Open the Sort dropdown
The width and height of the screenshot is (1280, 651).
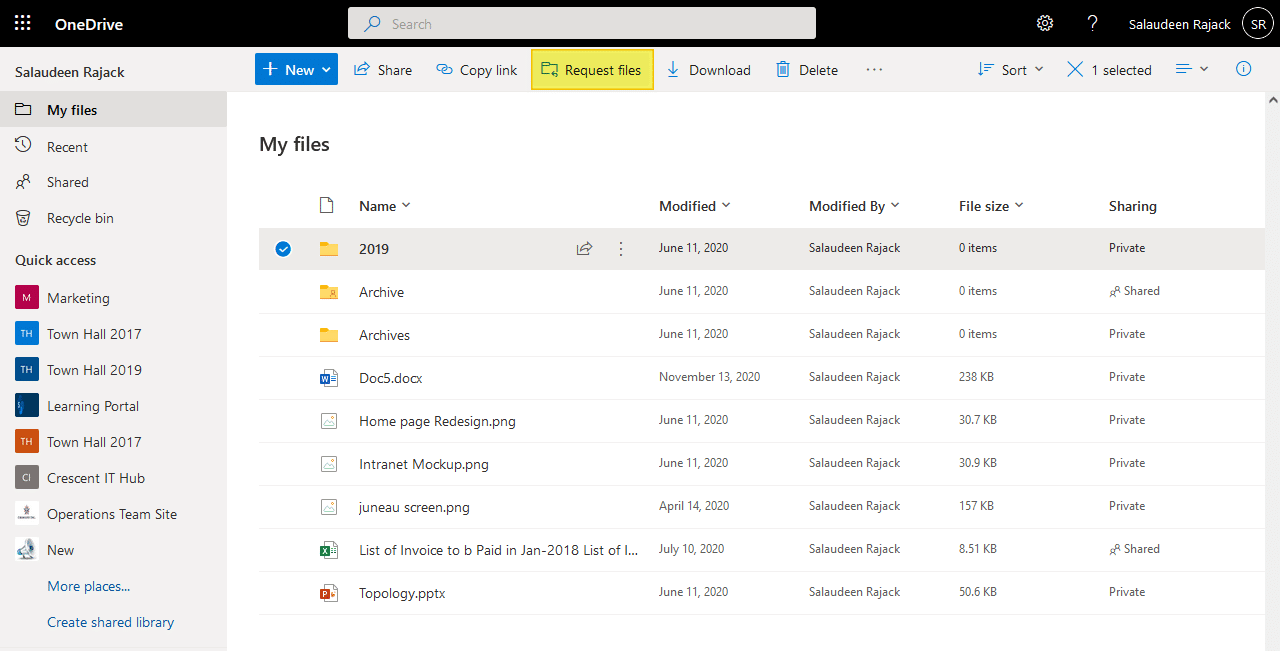tap(1010, 69)
